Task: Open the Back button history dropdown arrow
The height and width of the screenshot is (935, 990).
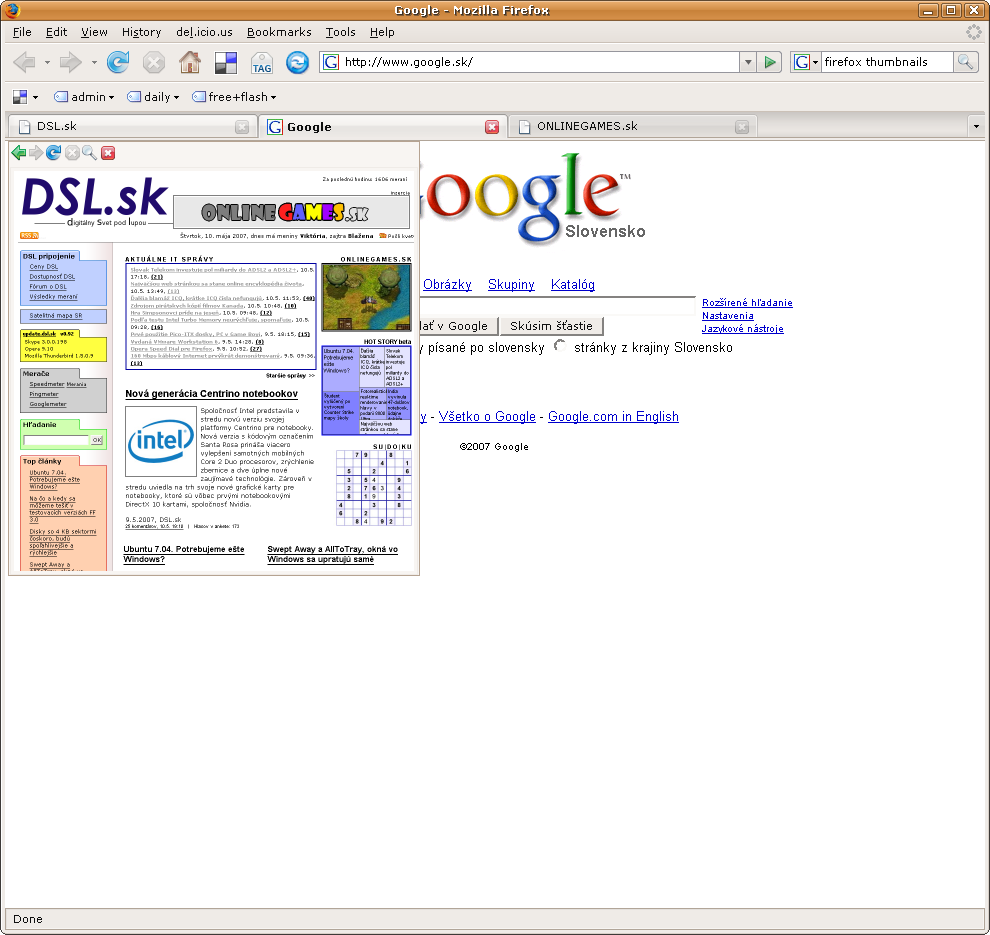Action: pyautogui.click(x=47, y=63)
